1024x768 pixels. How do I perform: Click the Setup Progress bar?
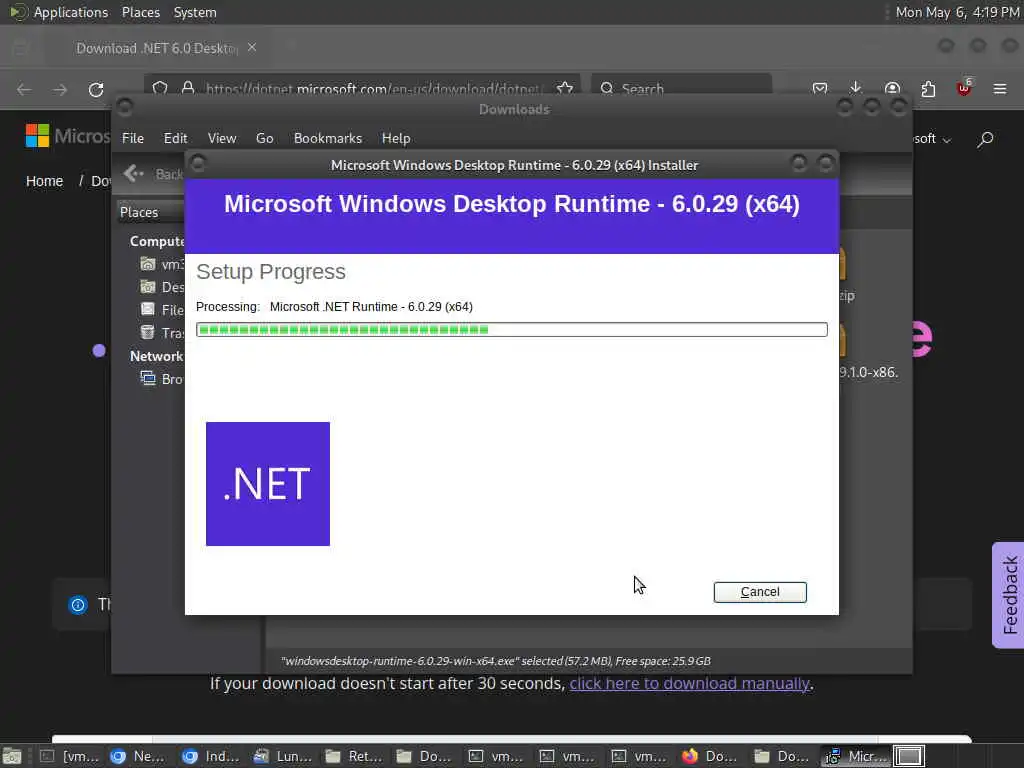pyautogui.click(x=511, y=329)
